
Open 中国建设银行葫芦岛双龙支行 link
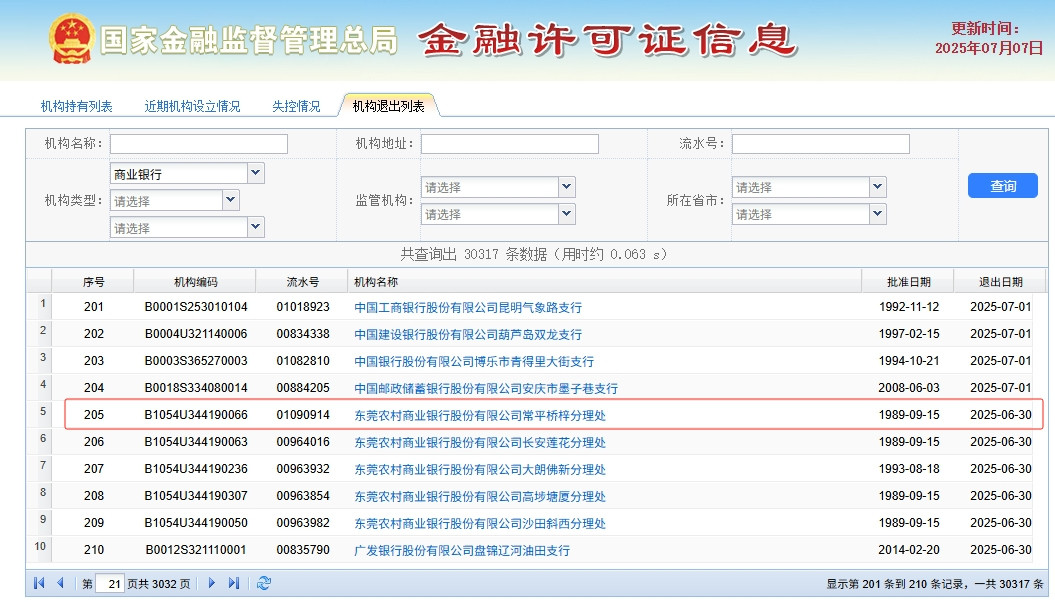pyautogui.click(x=468, y=334)
